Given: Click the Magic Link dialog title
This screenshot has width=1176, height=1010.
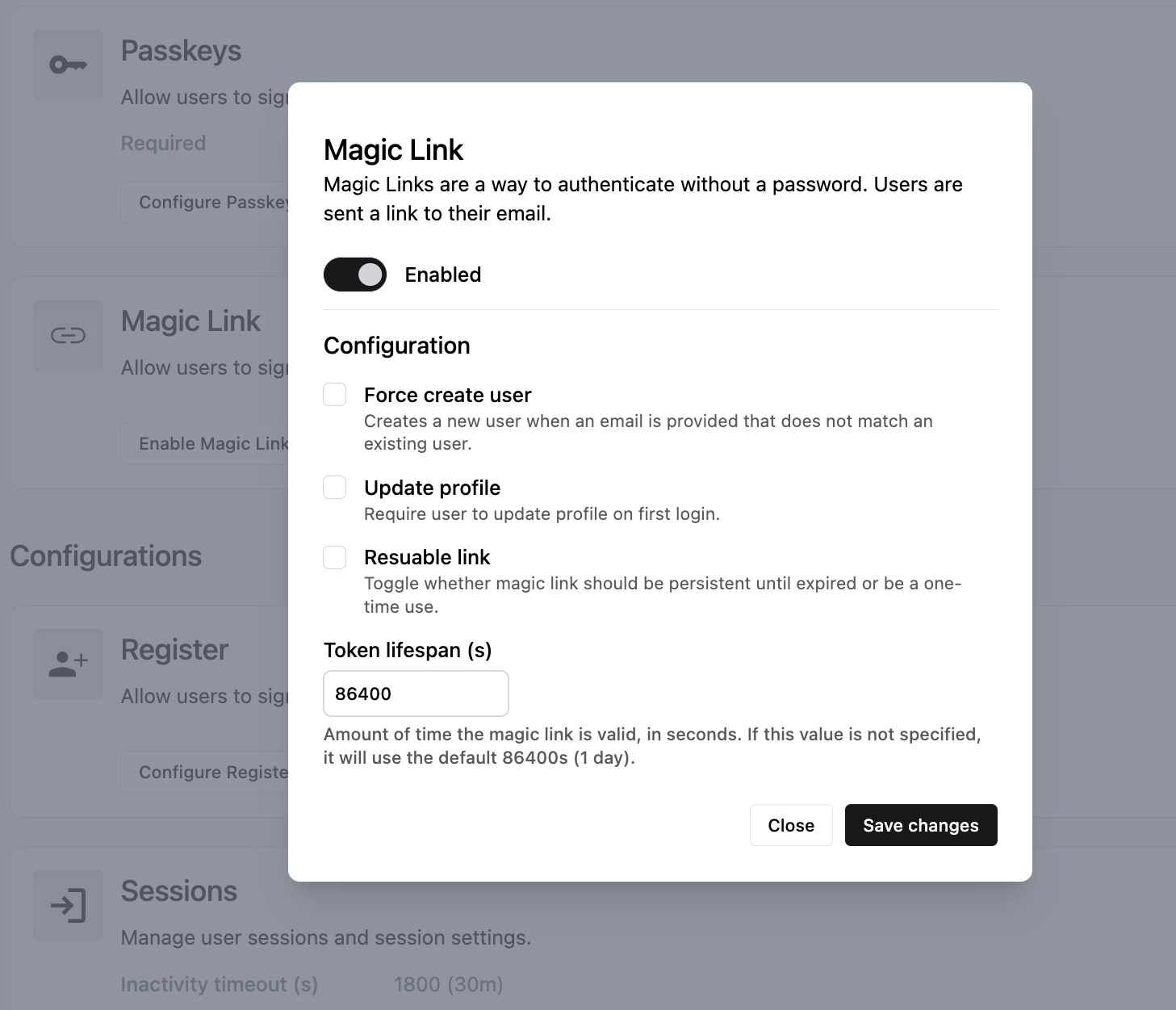Looking at the screenshot, I should pyautogui.click(x=393, y=149).
